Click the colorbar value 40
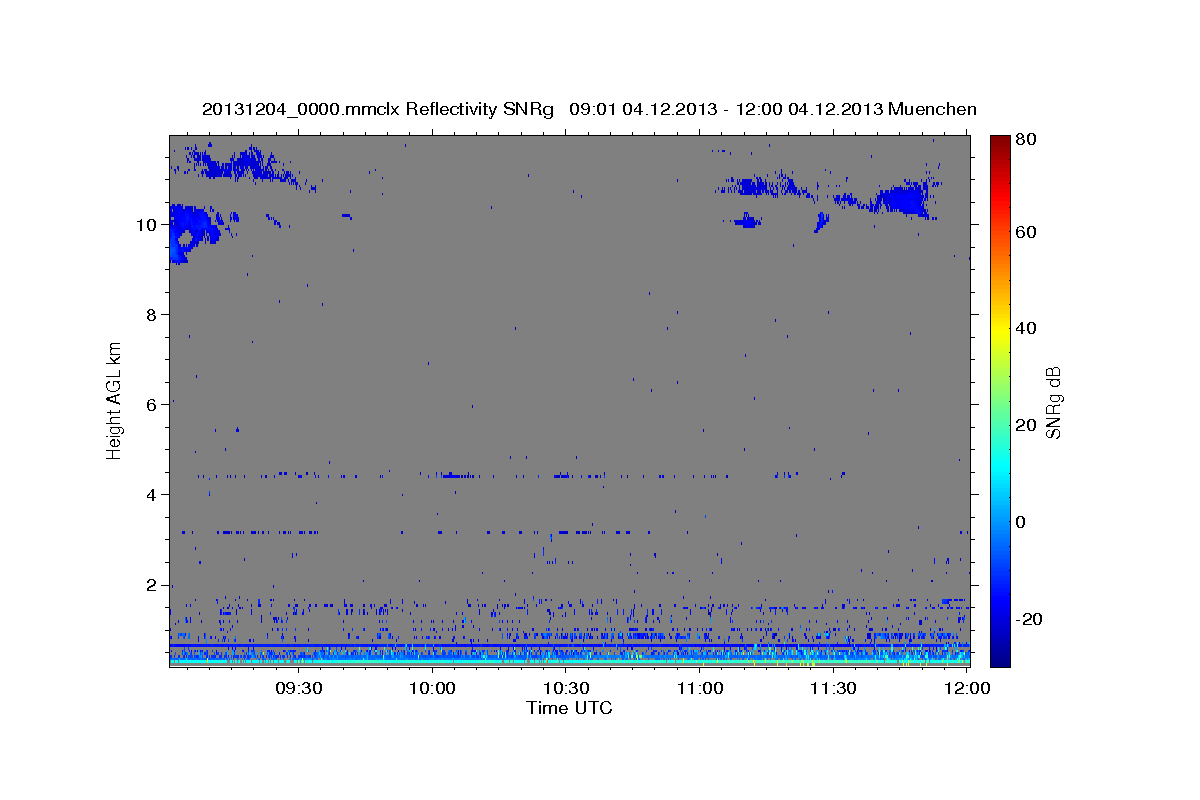This screenshot has height=800, width=1200. [x=1028, y=329]
